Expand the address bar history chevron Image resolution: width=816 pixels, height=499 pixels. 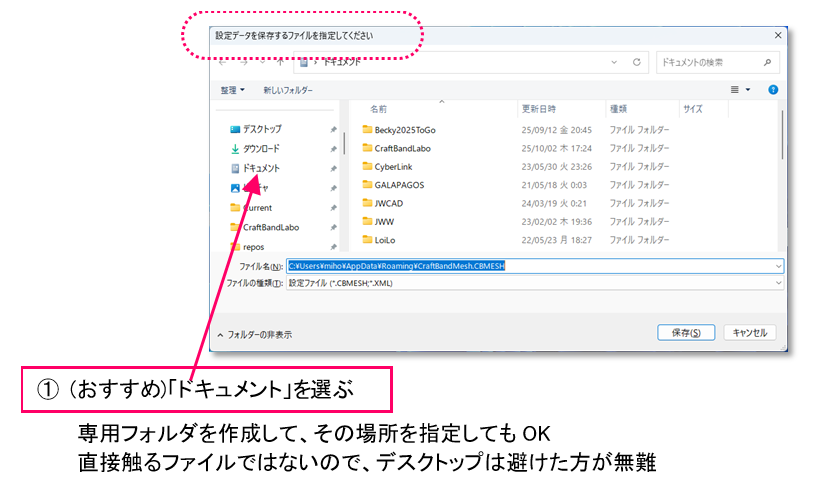coord(615,62)
